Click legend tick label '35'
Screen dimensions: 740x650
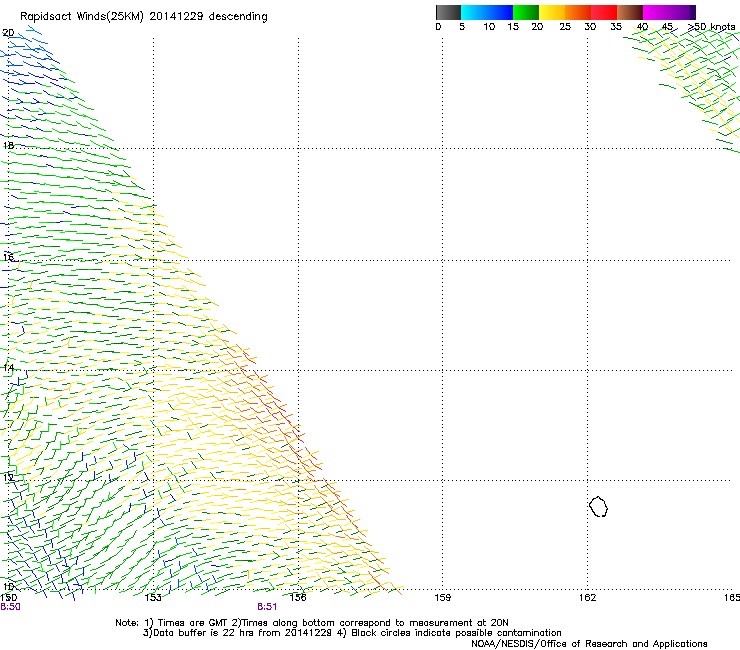click(616, 27)
